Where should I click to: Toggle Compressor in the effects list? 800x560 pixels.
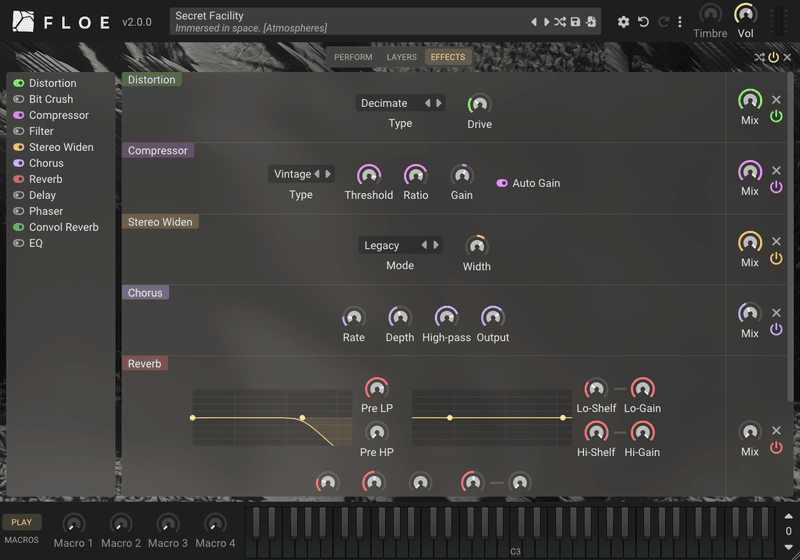(18, 115)
